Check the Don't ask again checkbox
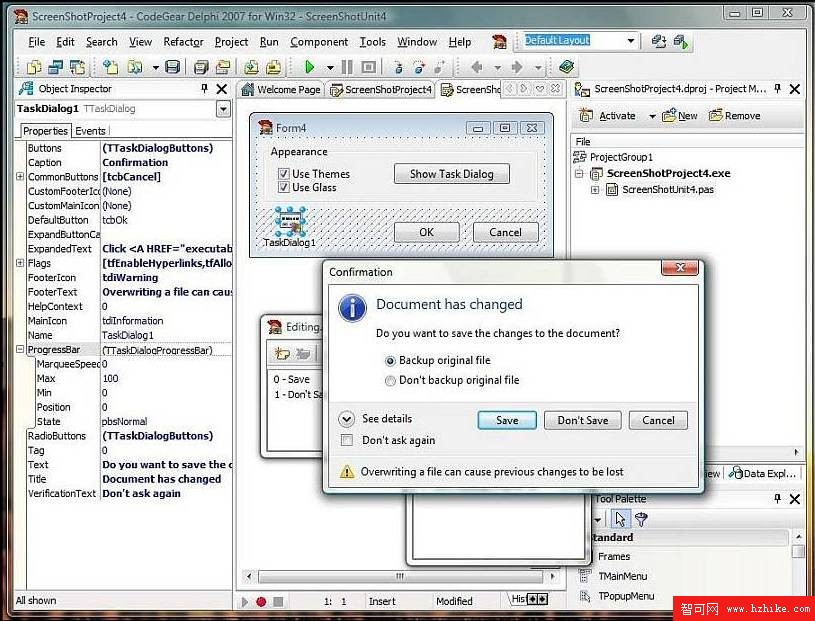The image size is (815, 621). (x=346, y=440)
